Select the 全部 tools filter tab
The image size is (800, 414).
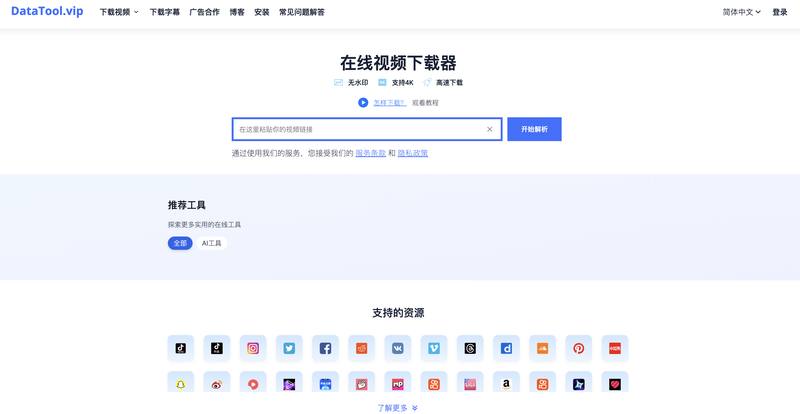pyautogui.click(x=180, y=243)
